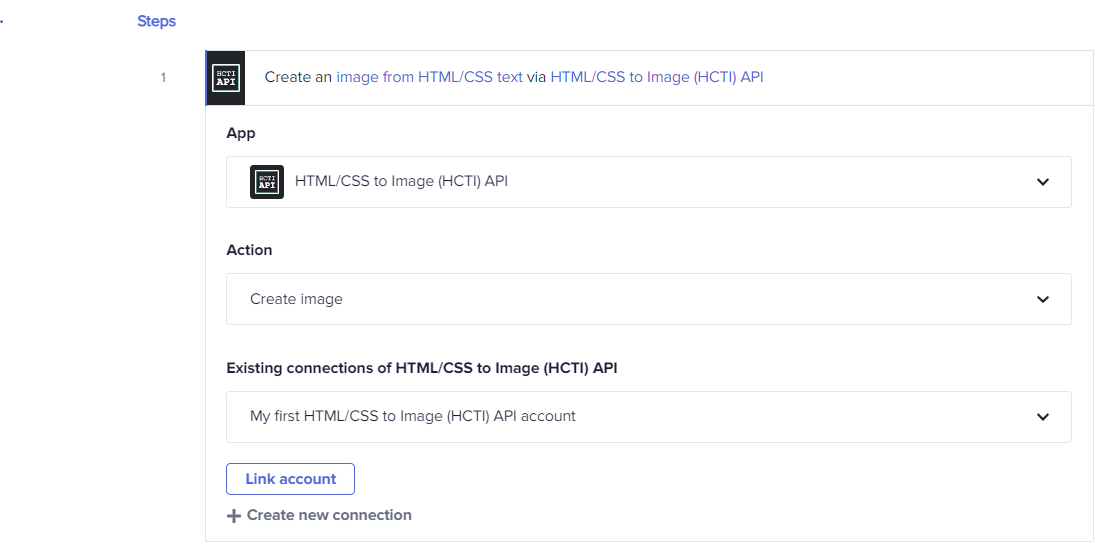This screenshot has width=1117, height=553.
Task: Click the HCTI API logo inside App dropdown
Action: click(267, 182)
